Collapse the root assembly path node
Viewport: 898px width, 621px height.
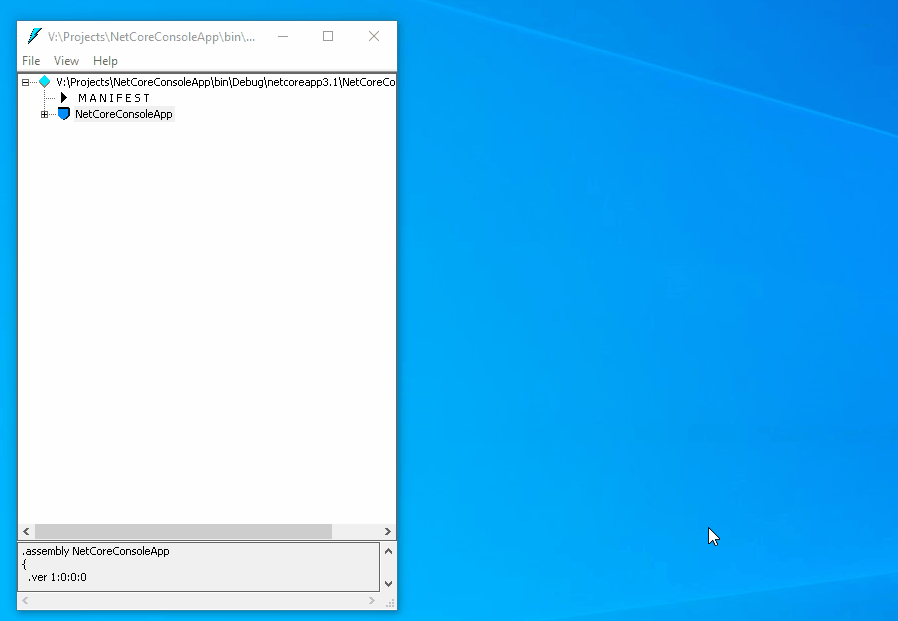[26, 82]
